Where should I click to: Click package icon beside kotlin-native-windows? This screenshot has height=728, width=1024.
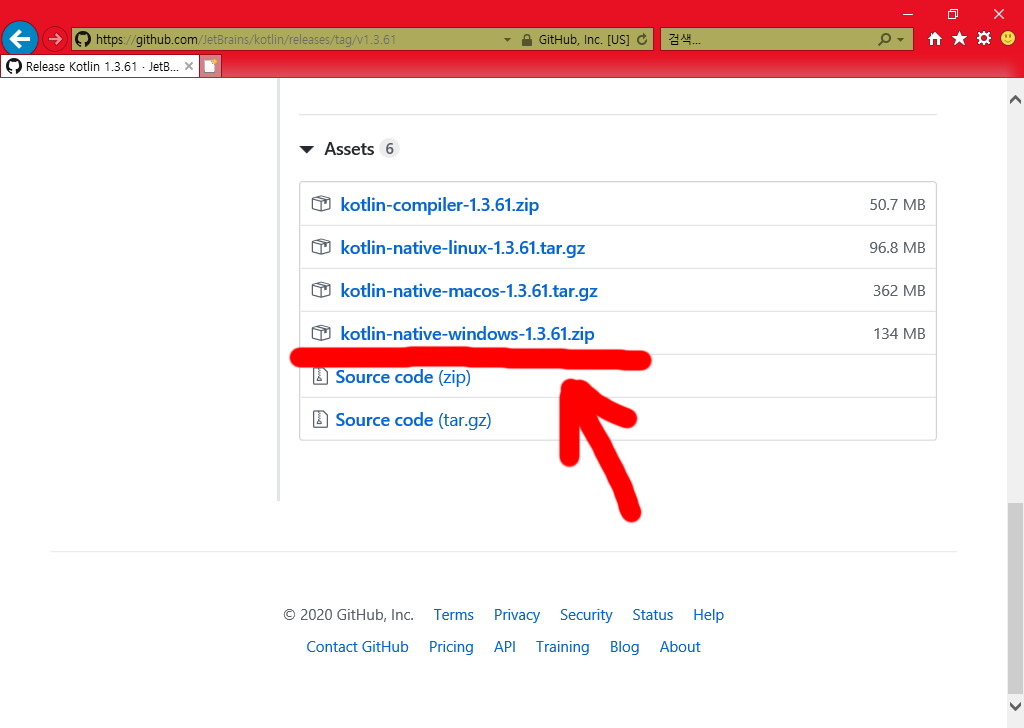pyautogui.click(x=321, y=333)
